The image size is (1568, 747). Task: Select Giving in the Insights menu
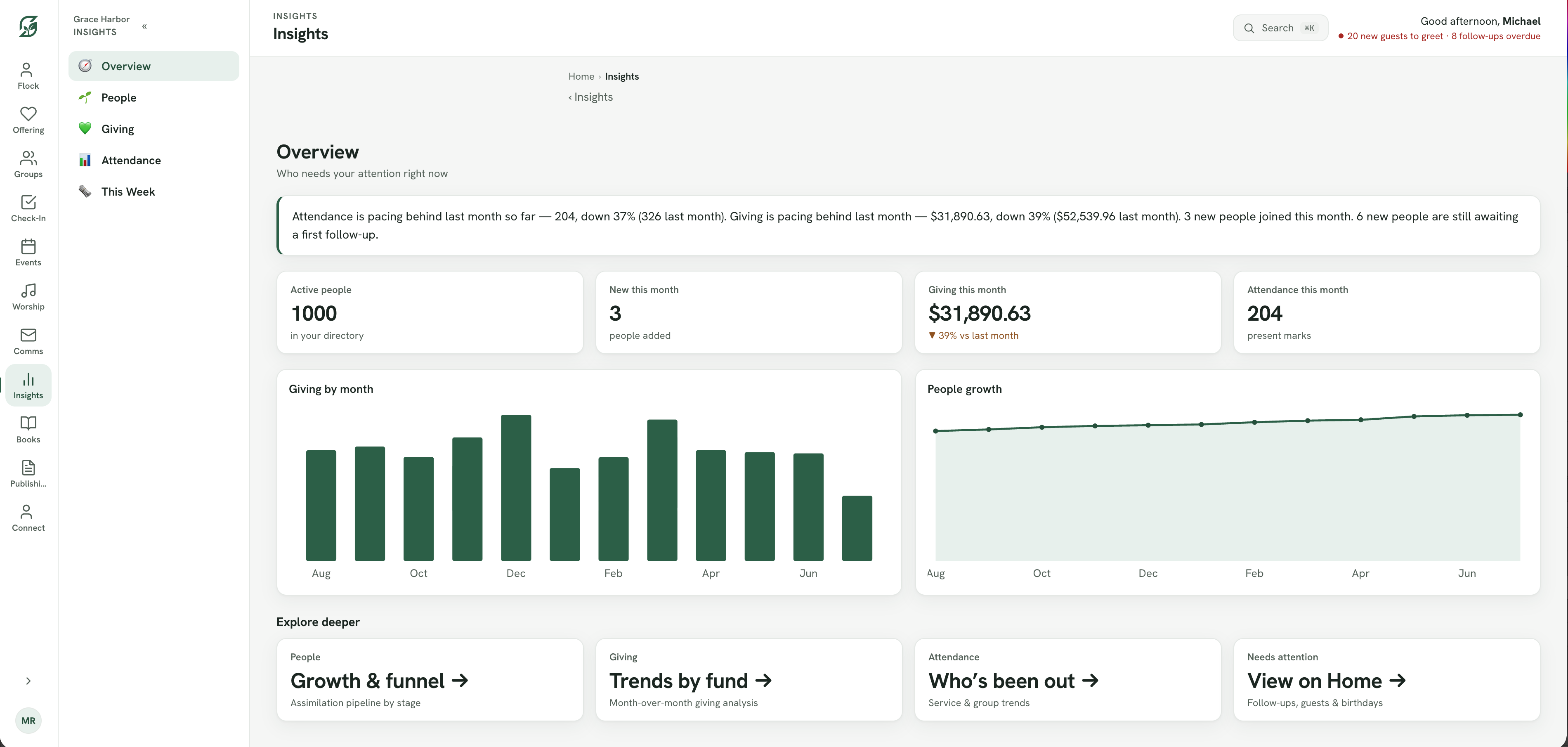[153, 128]
